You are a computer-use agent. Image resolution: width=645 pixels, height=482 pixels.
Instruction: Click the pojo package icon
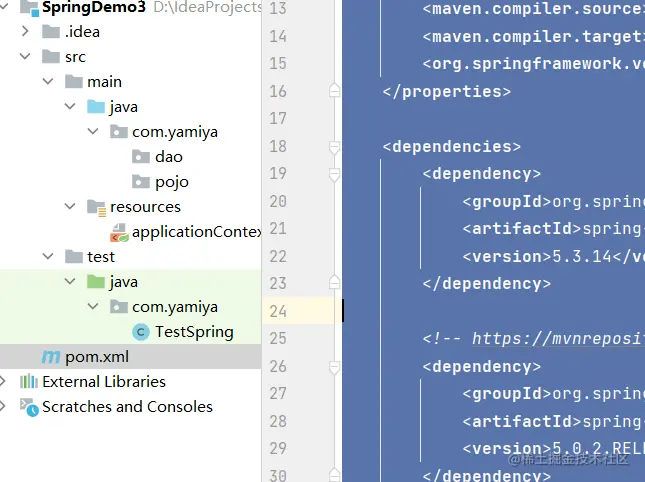tap(141, 182)
